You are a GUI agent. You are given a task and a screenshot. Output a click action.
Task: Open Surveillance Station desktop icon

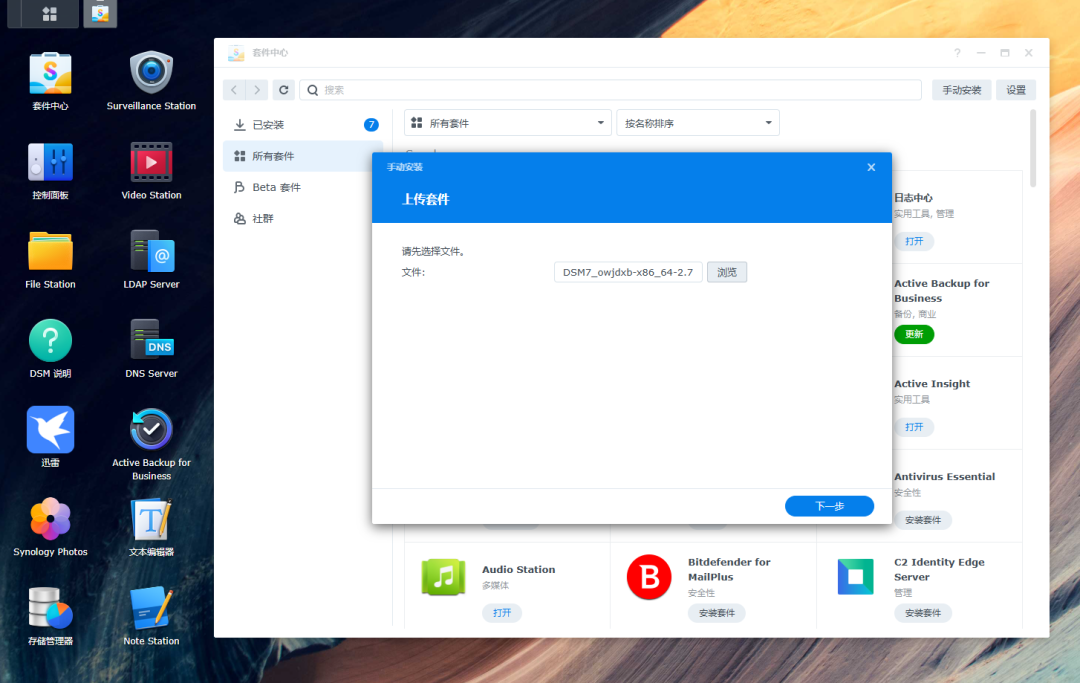pos(152,73)
